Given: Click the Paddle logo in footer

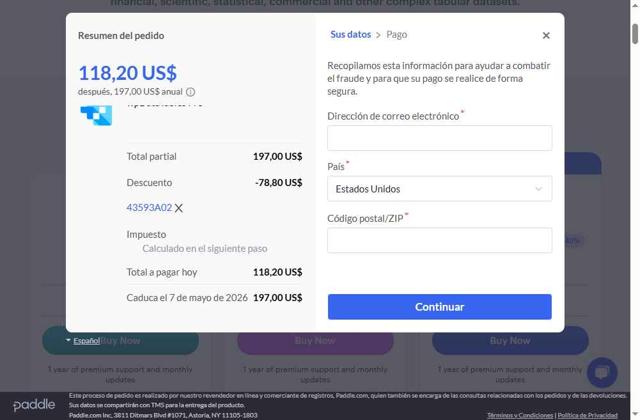Looking at the screenshot, I should (x=34, y=405).
